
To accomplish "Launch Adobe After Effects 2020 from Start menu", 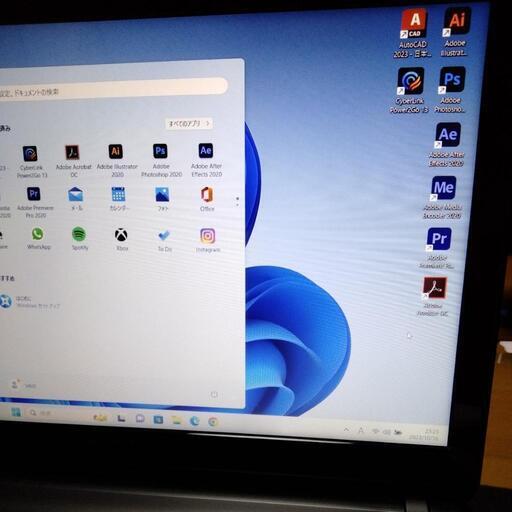I will [x=206, y=159].
